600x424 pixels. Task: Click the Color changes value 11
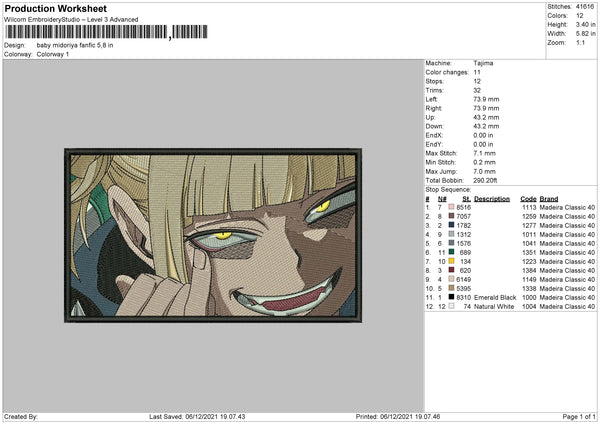(x=477, y=72)
